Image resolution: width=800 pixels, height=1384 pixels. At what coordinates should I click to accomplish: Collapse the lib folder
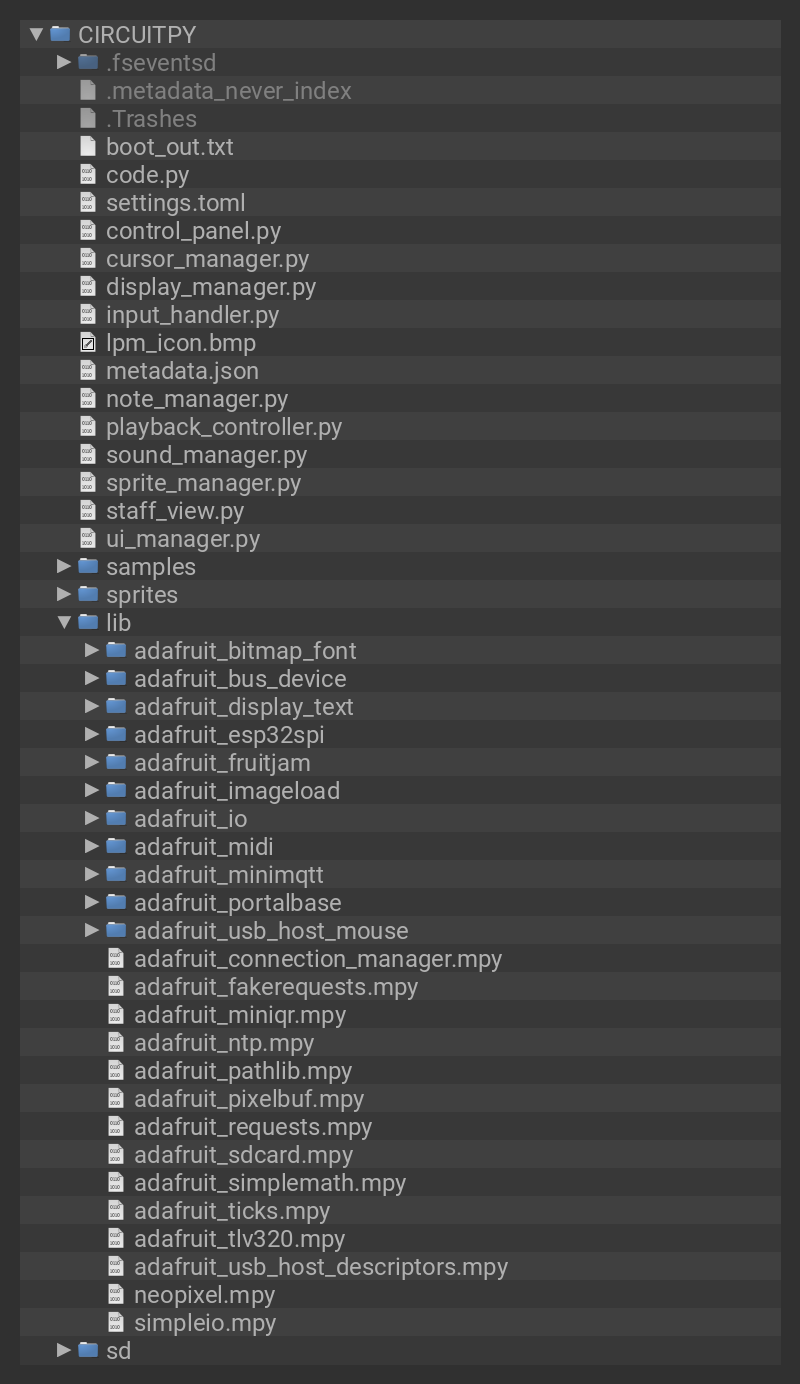64,623
